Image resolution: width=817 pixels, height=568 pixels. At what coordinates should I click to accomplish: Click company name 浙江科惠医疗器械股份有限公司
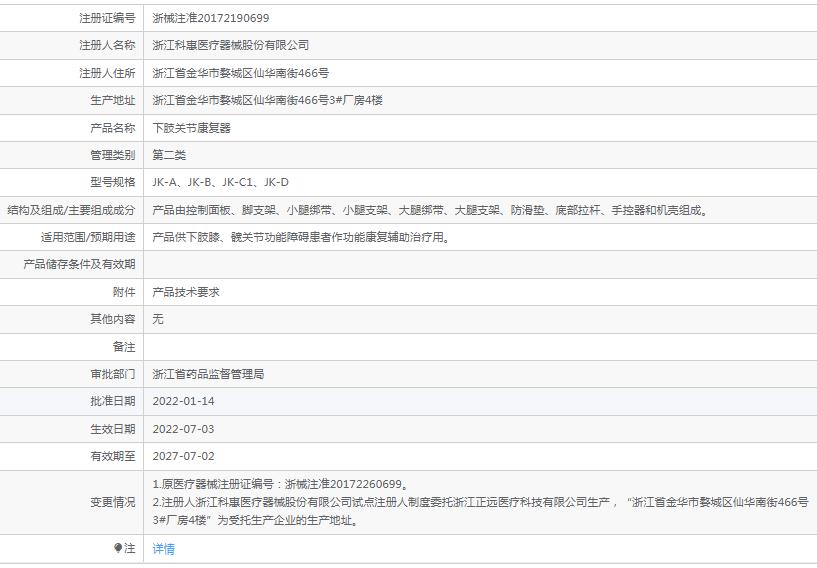point(230,45)
